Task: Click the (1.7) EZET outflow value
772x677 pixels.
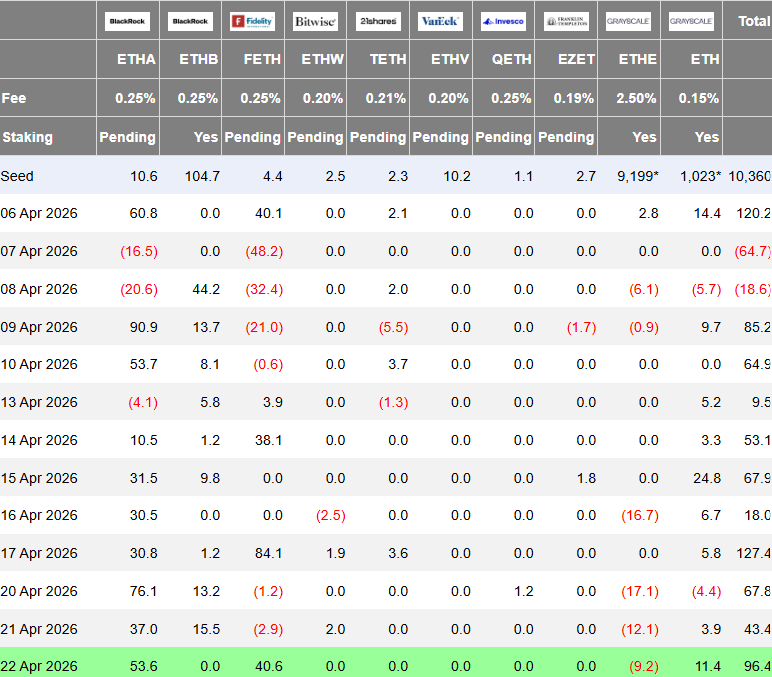Action: (x=581, y=327)
